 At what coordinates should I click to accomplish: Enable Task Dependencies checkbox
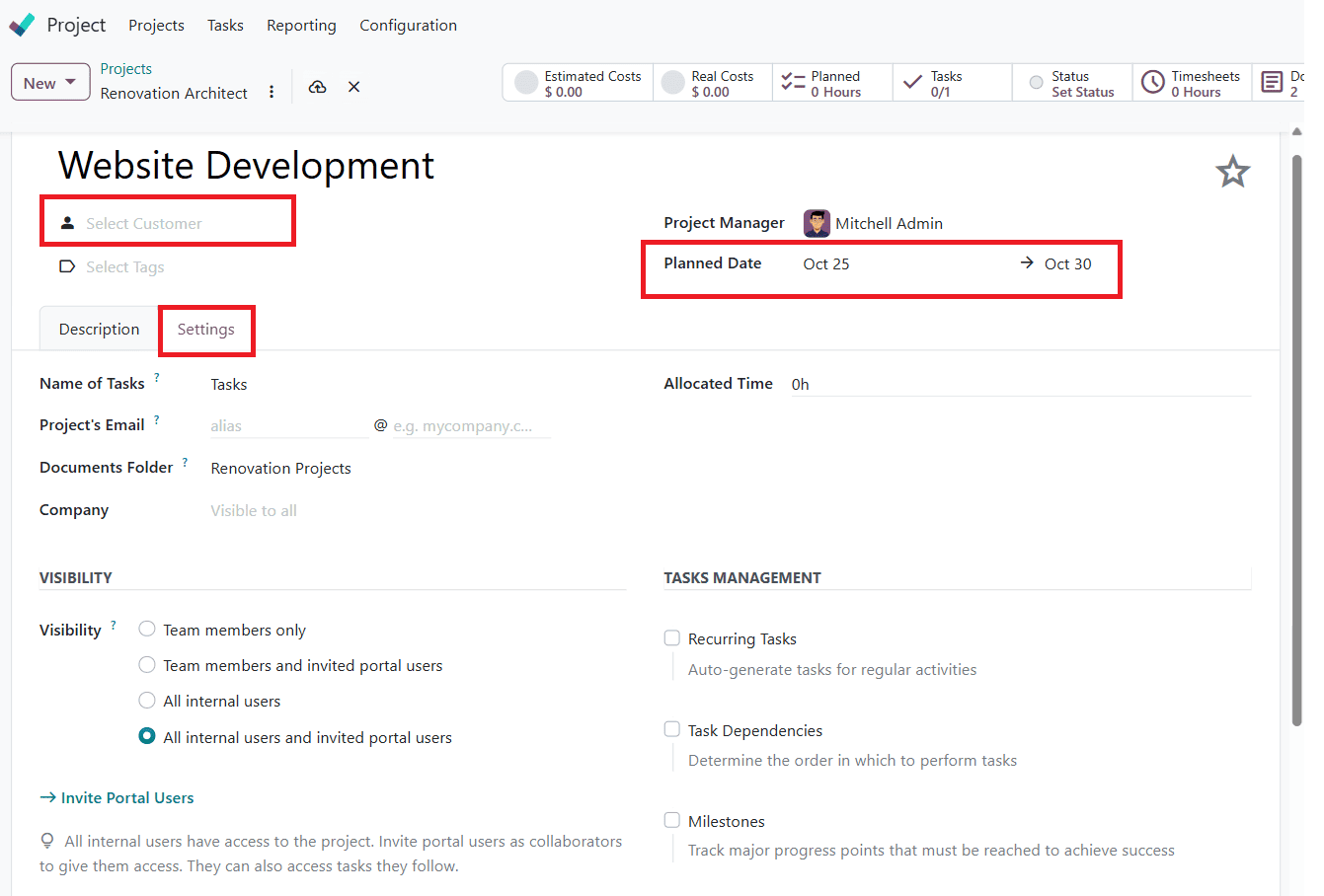click(672, 729)
